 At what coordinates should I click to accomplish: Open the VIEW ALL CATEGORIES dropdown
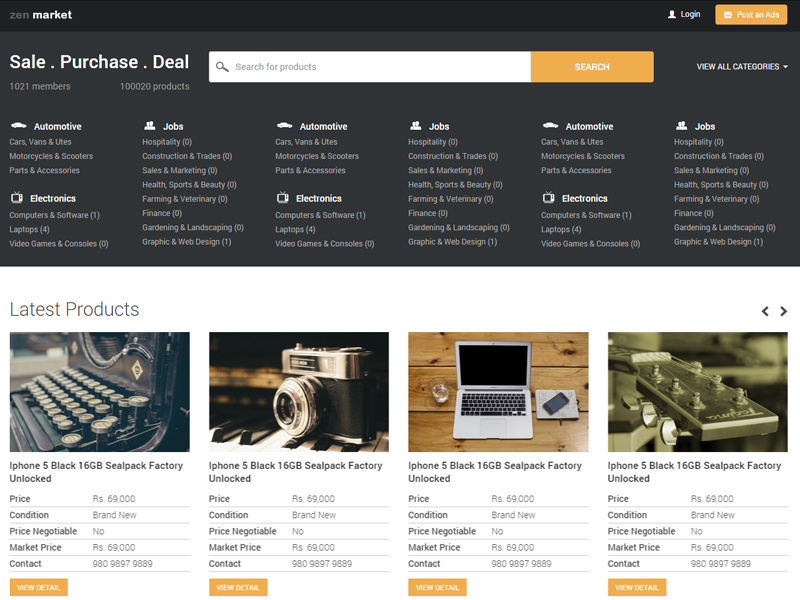point(740,66)
